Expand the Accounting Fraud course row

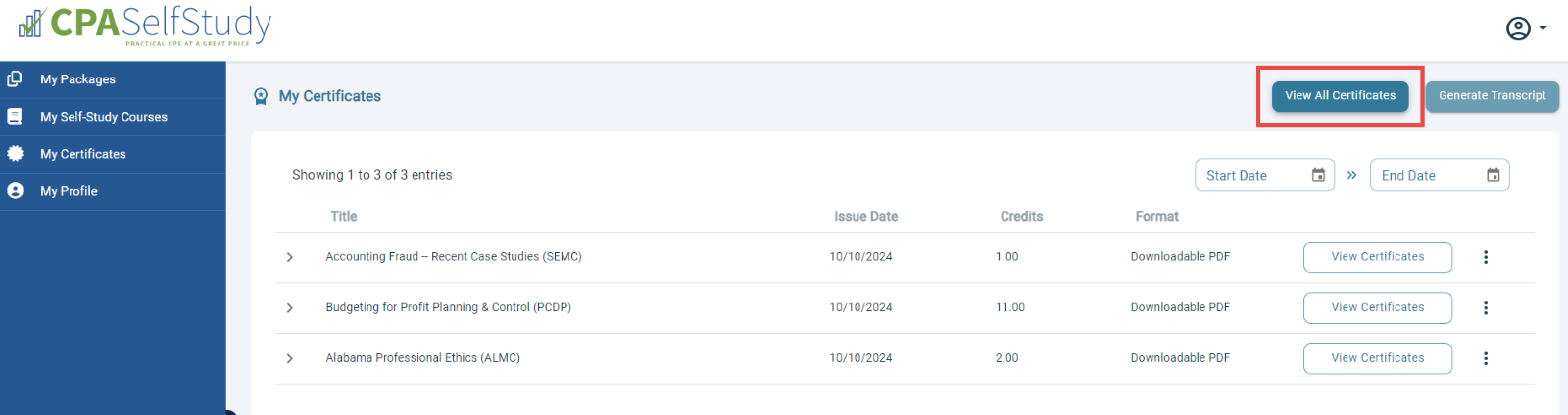pyautogui.click(x=290, y=257)
